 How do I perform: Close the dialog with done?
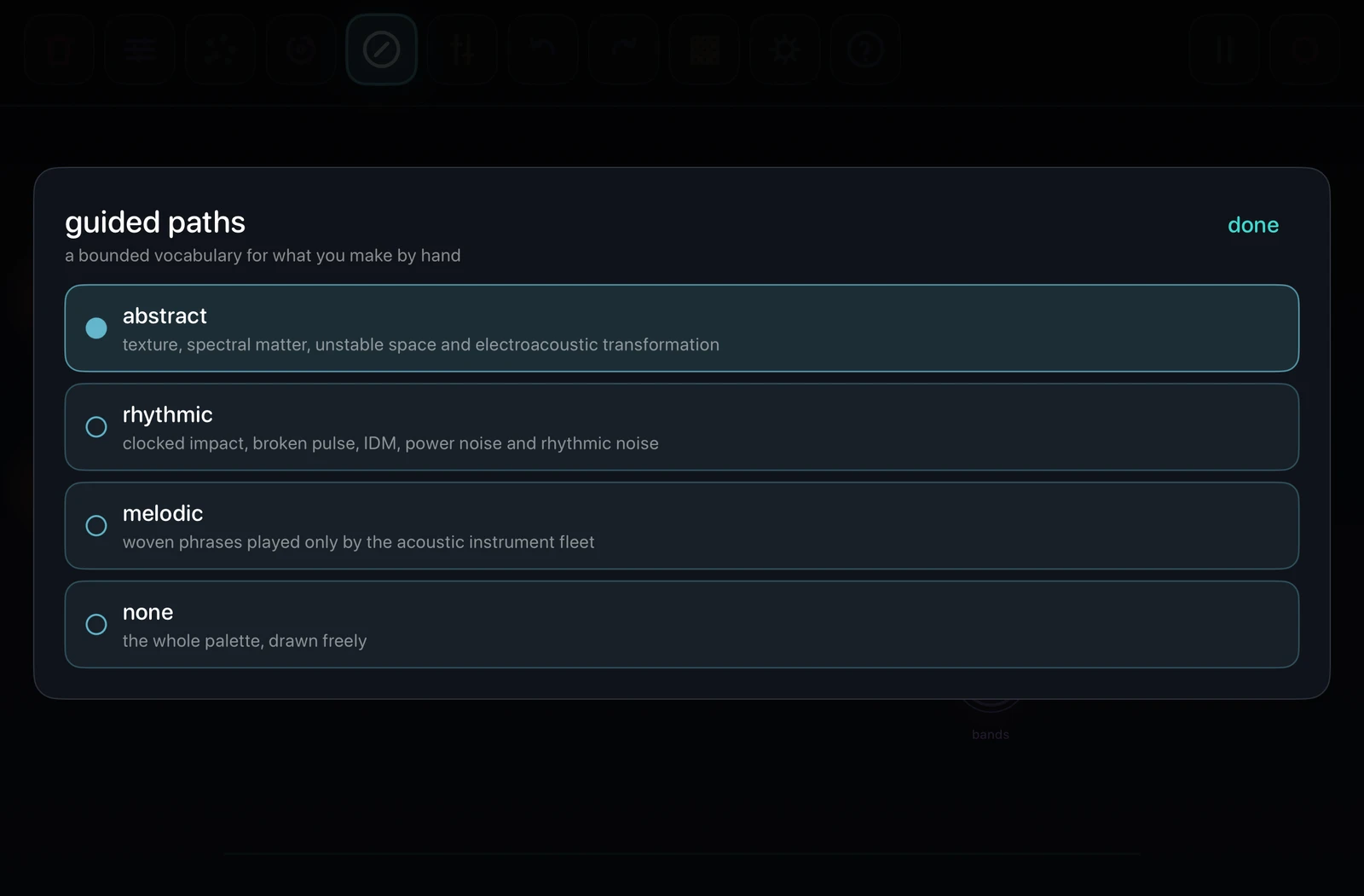(x=1253, y=225)
